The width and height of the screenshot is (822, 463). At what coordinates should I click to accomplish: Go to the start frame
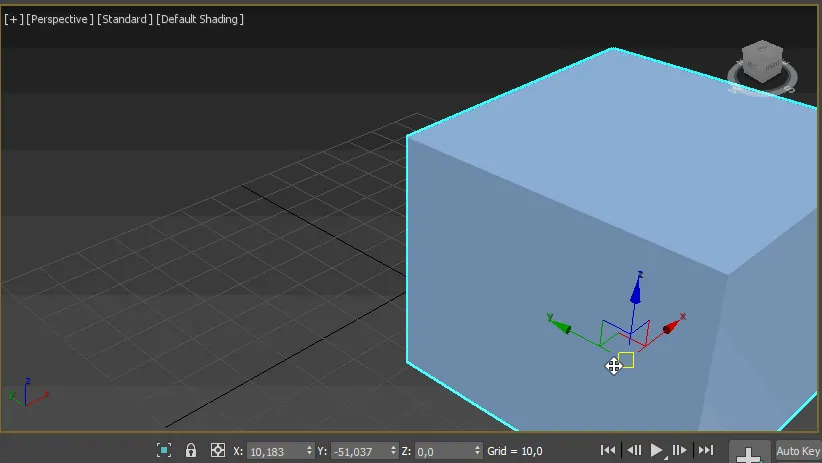(x=607, y=451)
